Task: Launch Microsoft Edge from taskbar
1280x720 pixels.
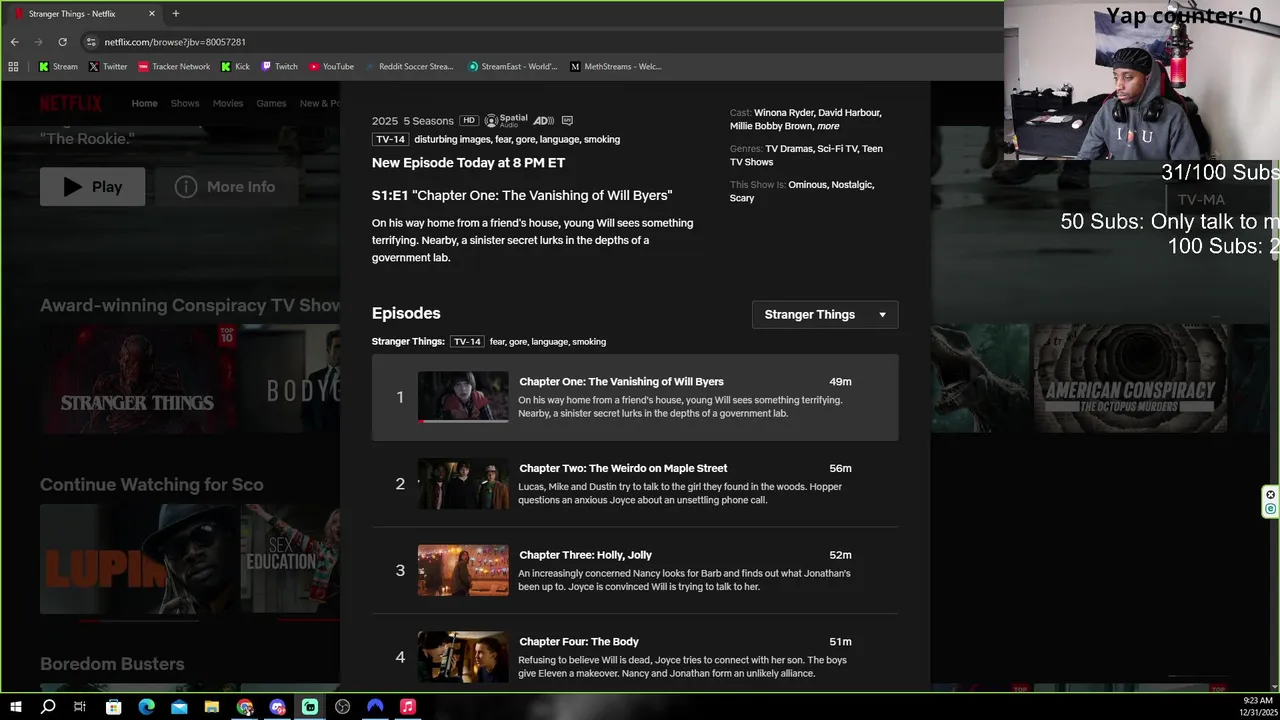Action: [x=146, y=707]
